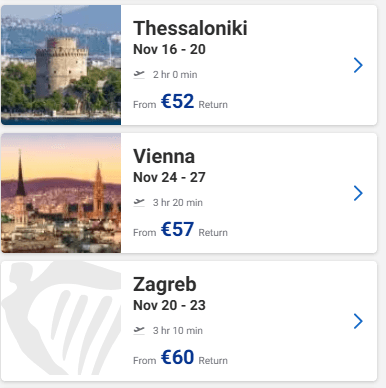Screen dimensions: 386x388
Task: Click the Nov 16 - 20 date range
Action: coord(169,49)
